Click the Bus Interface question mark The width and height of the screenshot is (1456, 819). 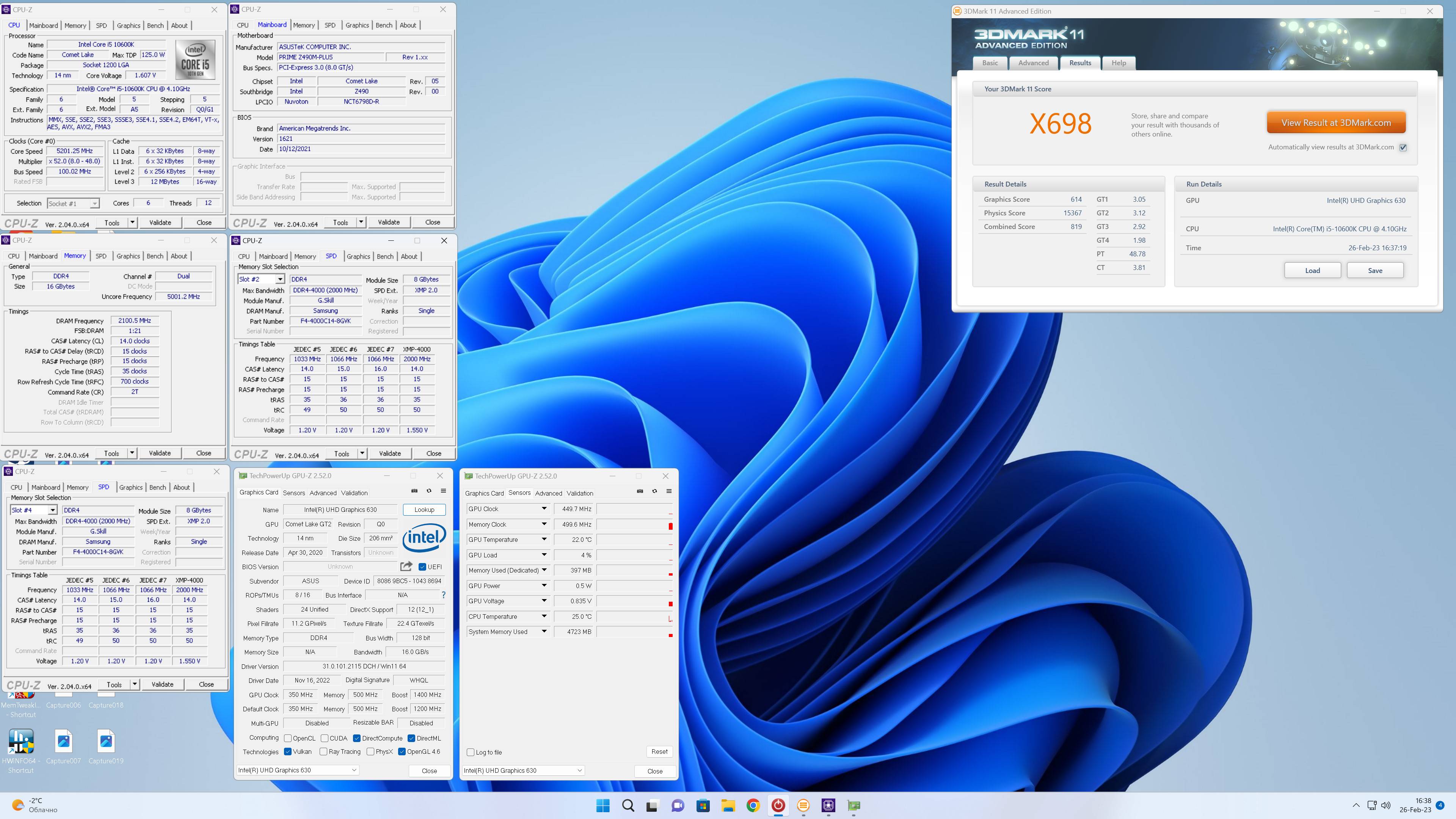click(443, 595)
